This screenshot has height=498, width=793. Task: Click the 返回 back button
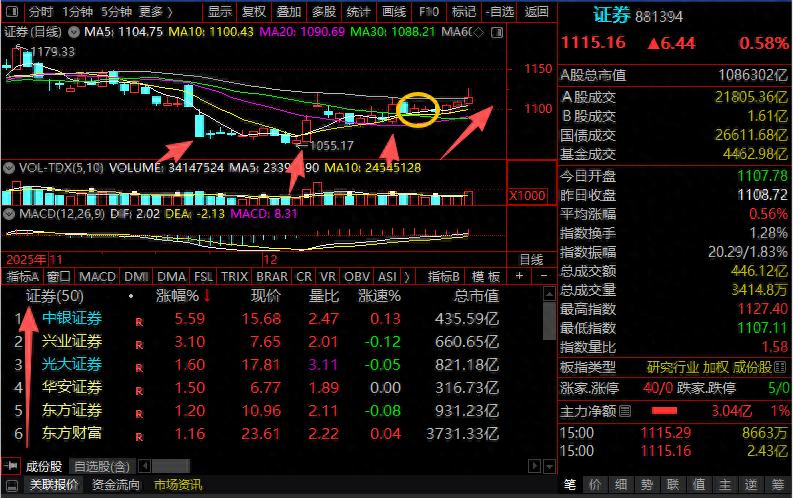(537, 11)
